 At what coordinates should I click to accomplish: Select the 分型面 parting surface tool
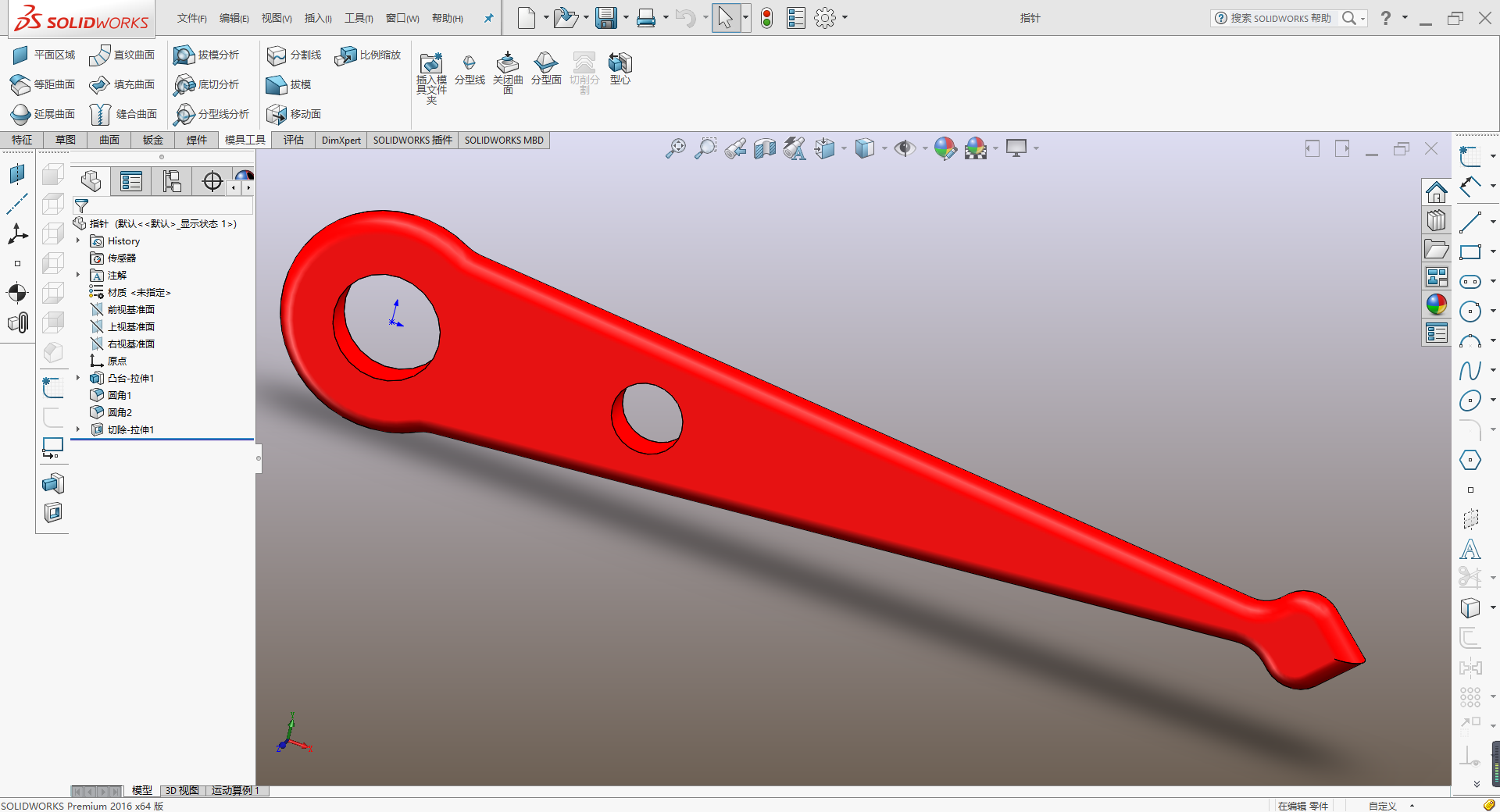(546, 69)
